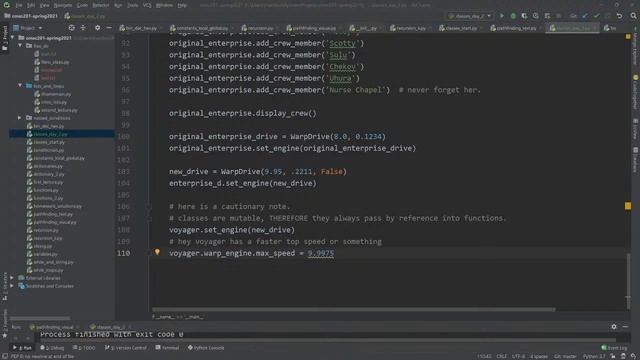Open the File menu
Screen dimensions: 640x360
coord(19,5)
